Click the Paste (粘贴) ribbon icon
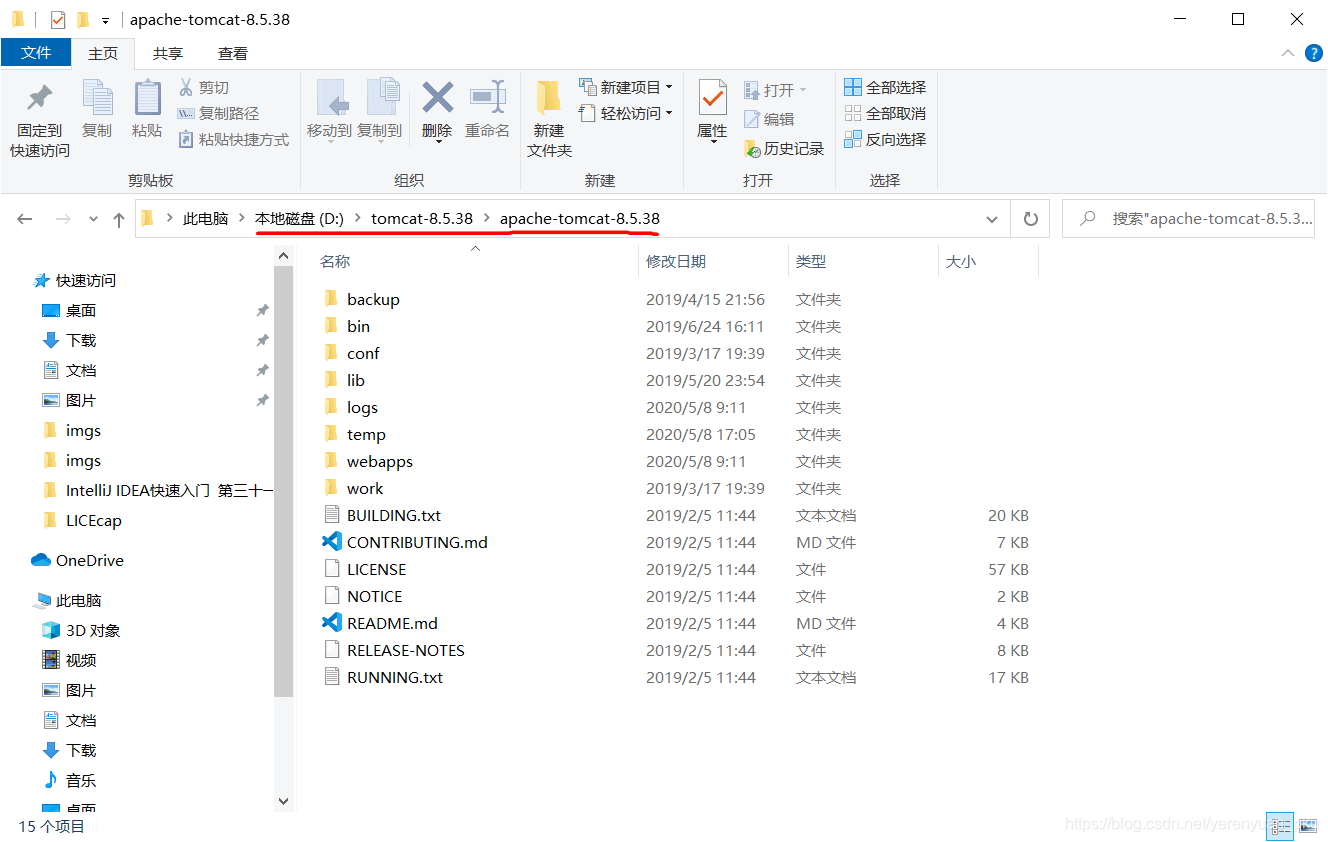 (x=147, y=99)
